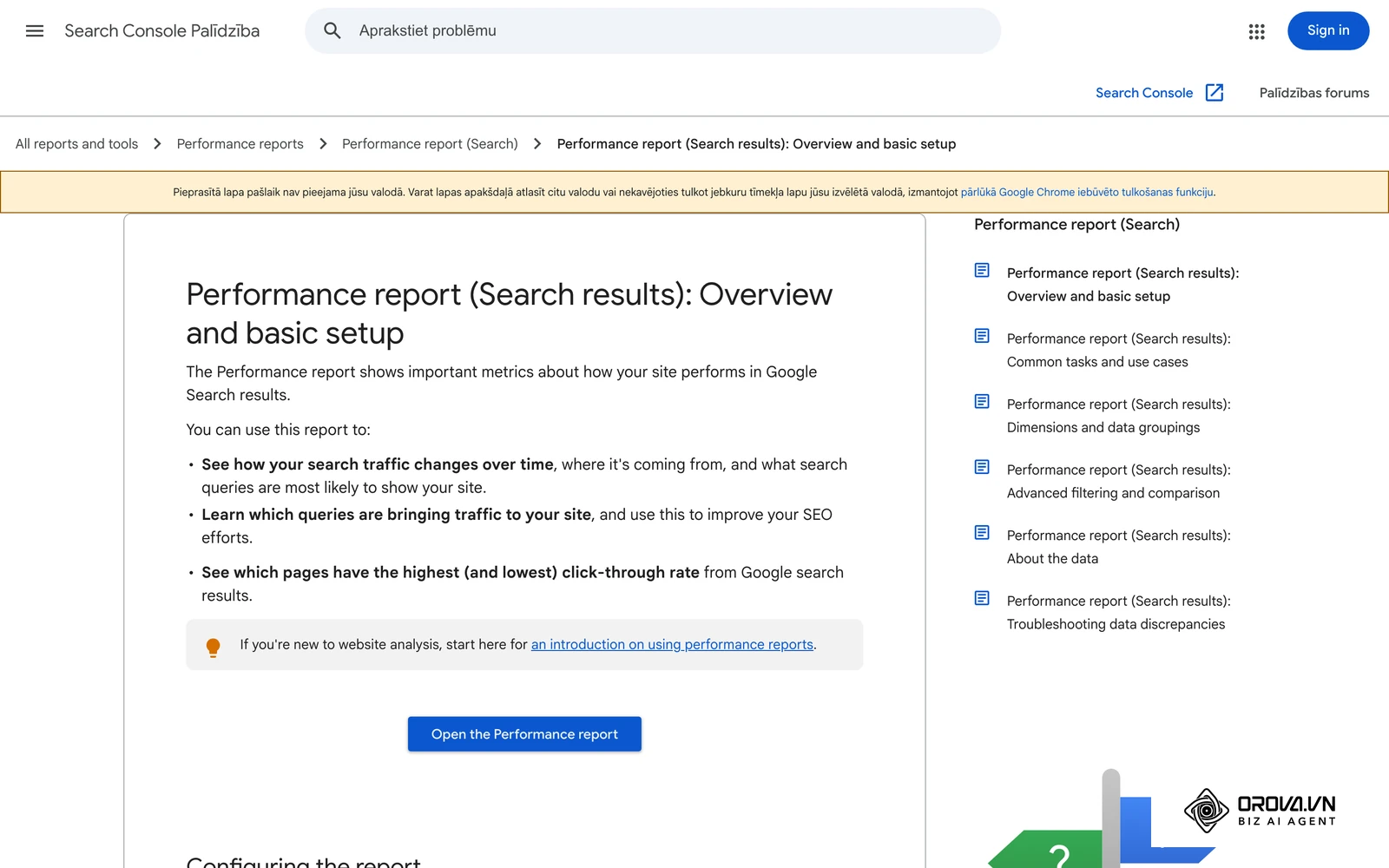Click the Sign in button

coord(1328,31)
